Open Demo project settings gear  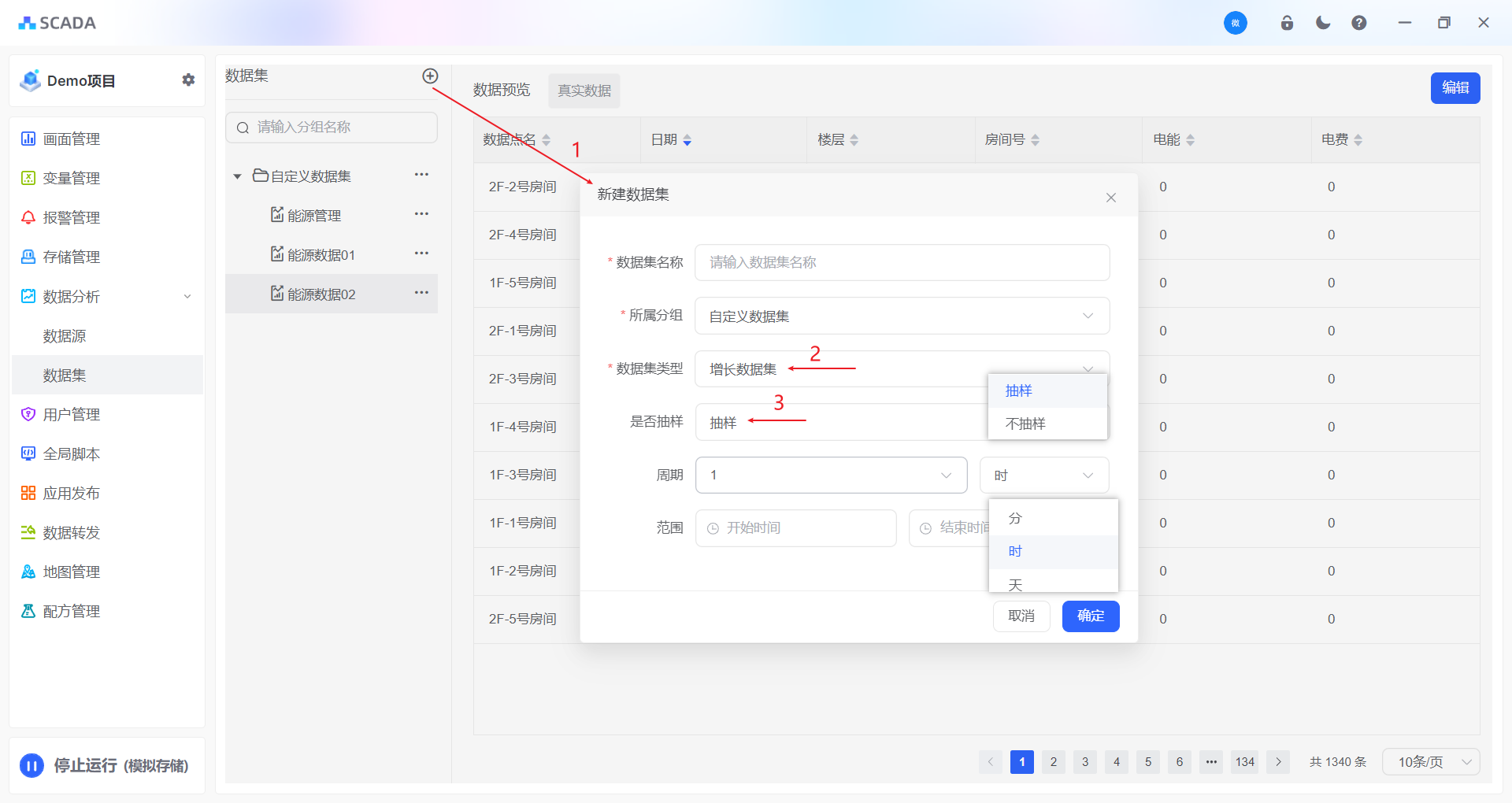188,80
